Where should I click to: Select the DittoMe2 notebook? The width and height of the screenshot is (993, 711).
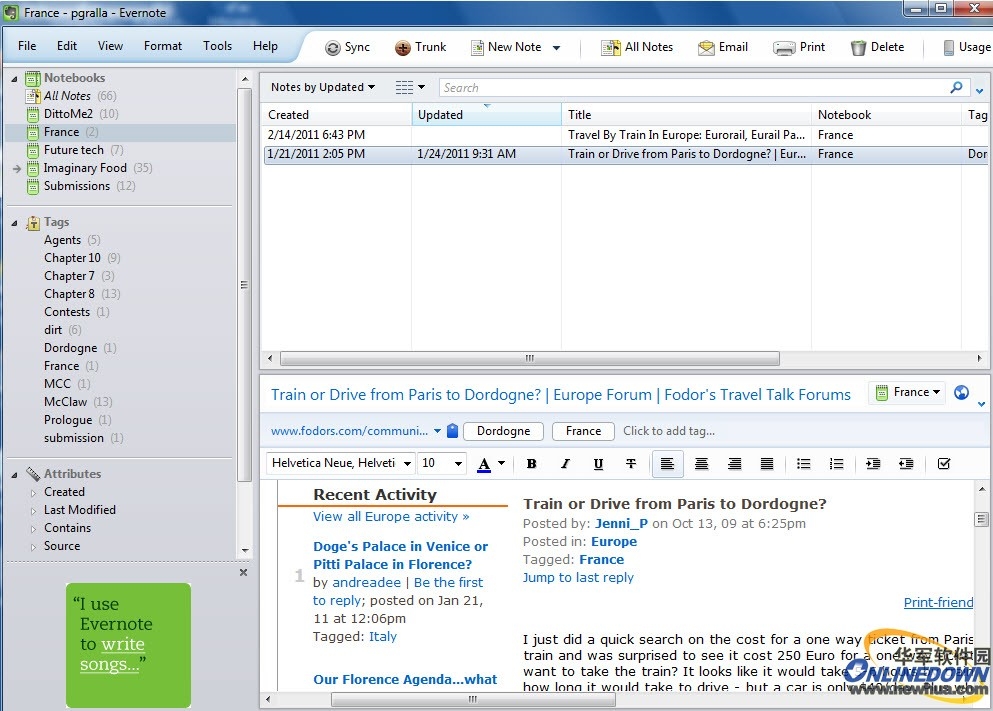(x=68, y=114)
